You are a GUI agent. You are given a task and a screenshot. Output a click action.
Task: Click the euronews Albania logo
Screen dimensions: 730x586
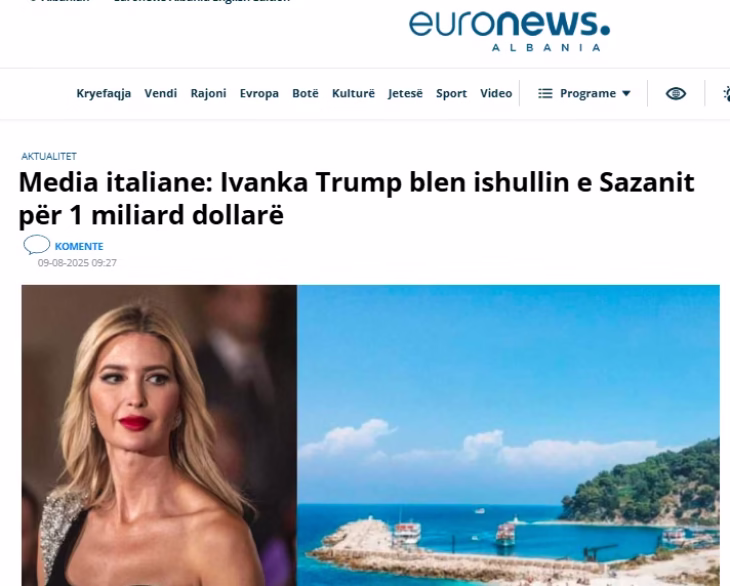pyautogui.click(x=509, y=30)
